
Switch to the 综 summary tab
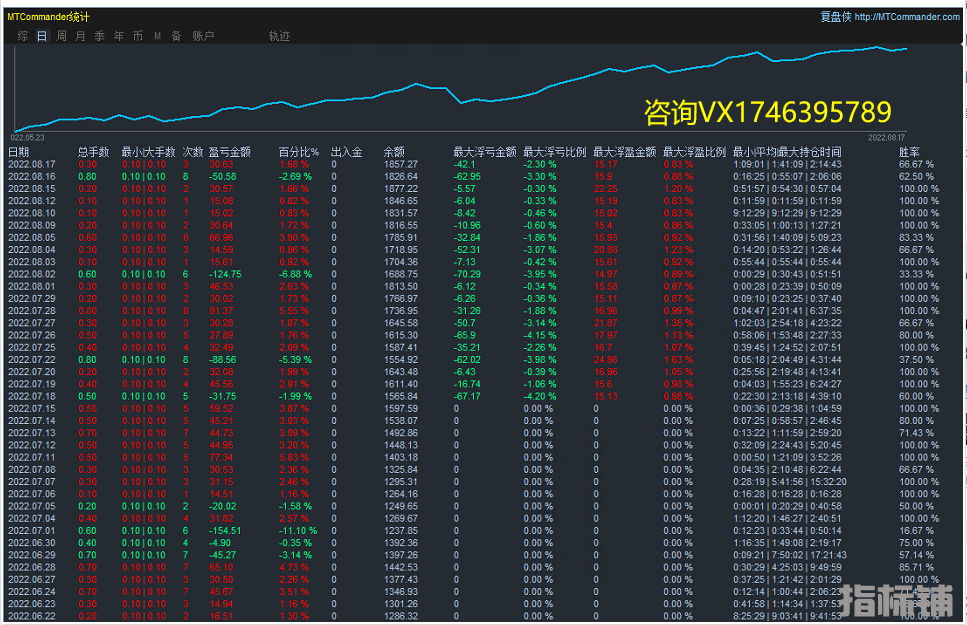(x=22, y=36)
